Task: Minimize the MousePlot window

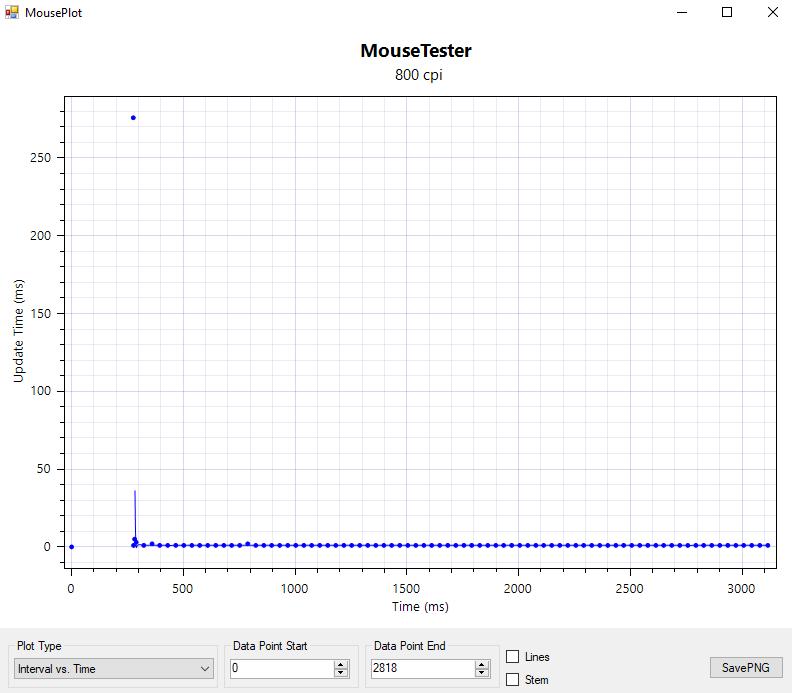Action: tap(682, 13)
